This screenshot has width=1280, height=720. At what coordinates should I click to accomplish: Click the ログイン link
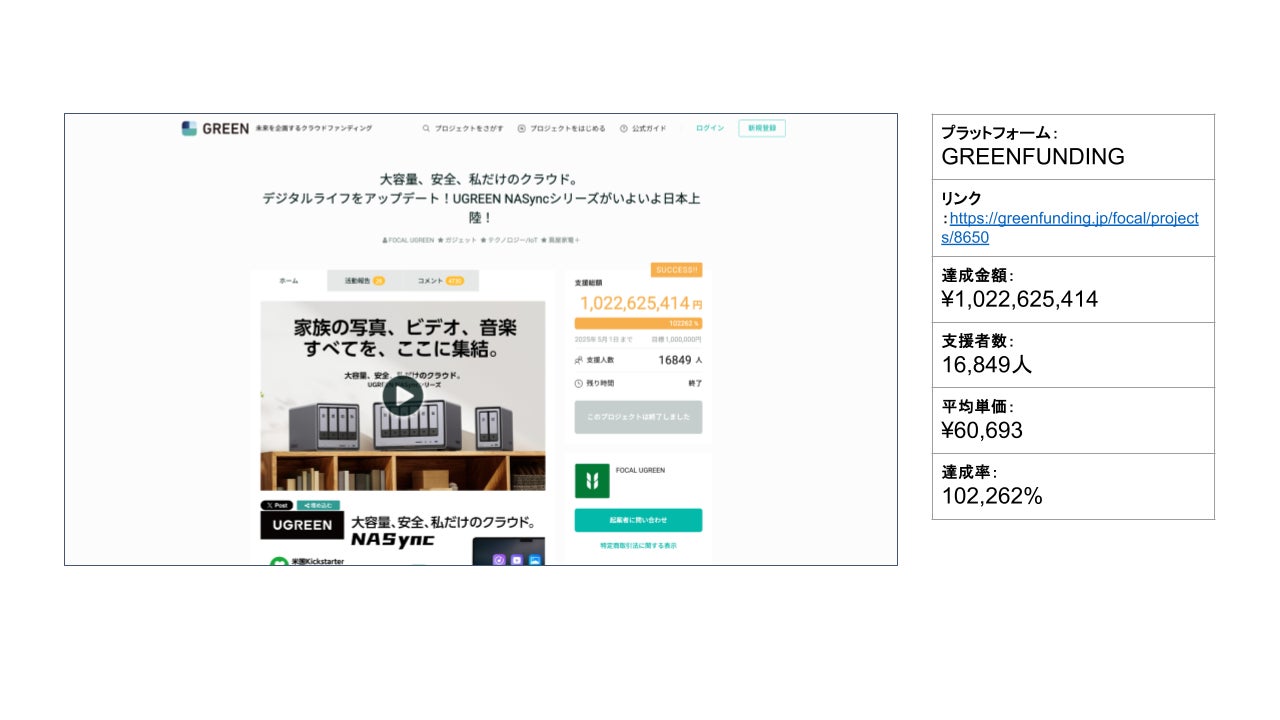(710, 129)
